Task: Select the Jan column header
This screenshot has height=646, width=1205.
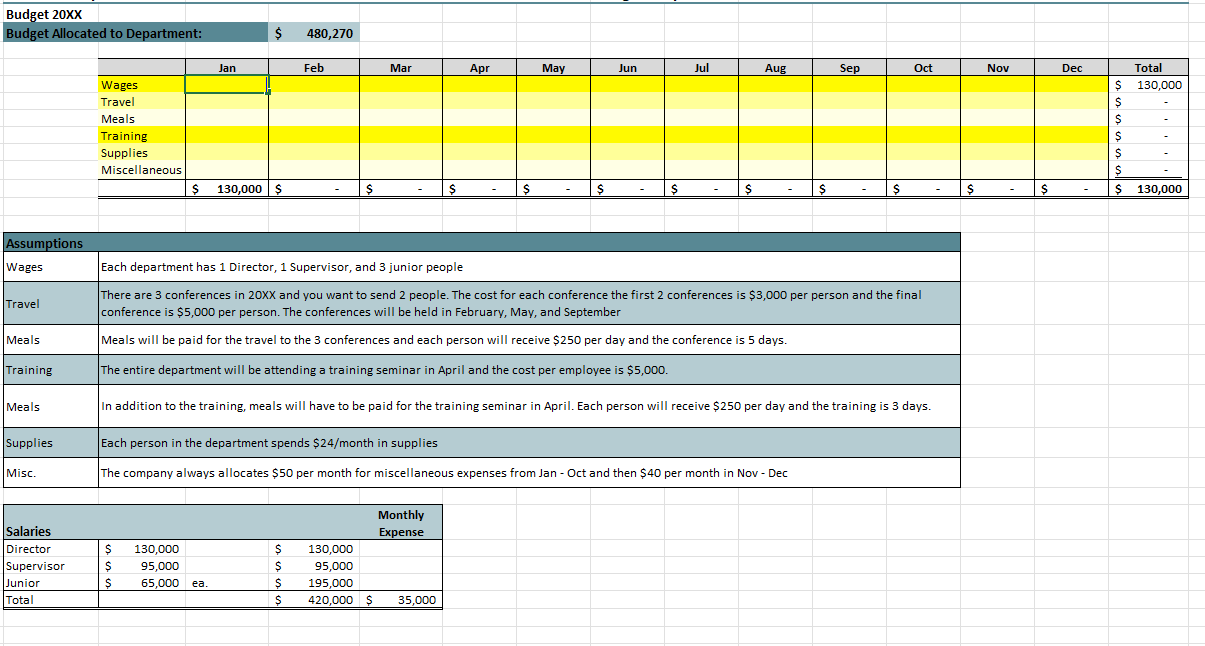Action: (x=227, y=68)
